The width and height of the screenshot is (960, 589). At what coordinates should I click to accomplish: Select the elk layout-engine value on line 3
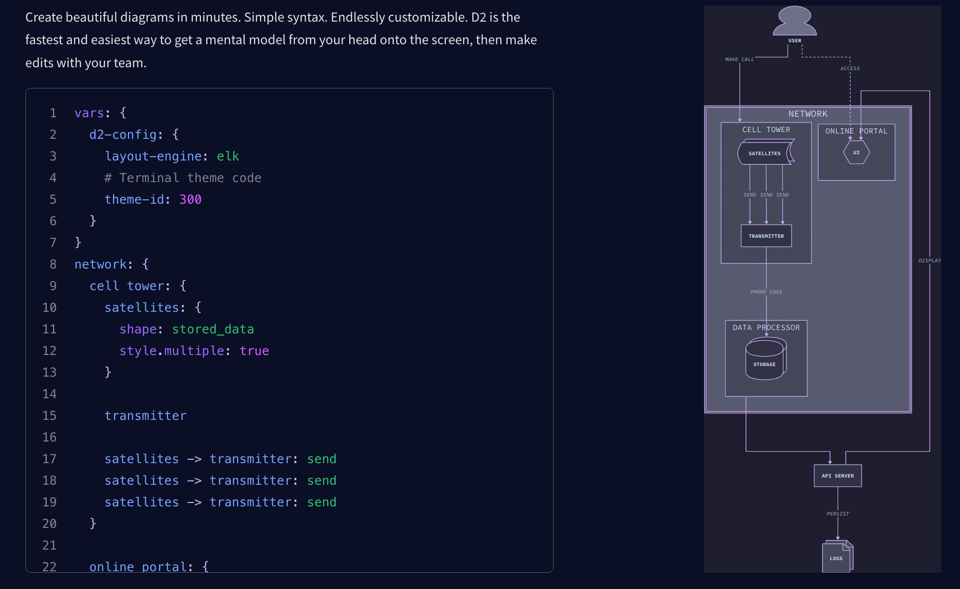click(227, 156)
